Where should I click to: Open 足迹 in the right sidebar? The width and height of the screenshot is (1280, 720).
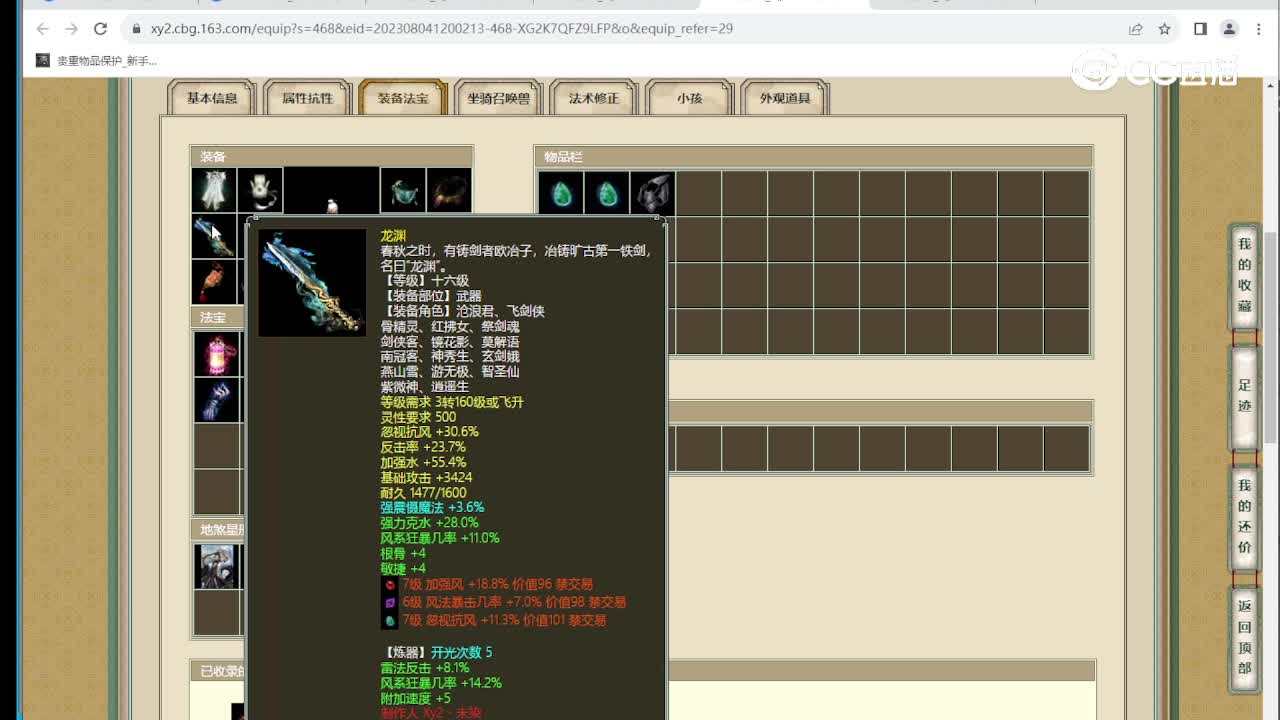point(1244,397)
